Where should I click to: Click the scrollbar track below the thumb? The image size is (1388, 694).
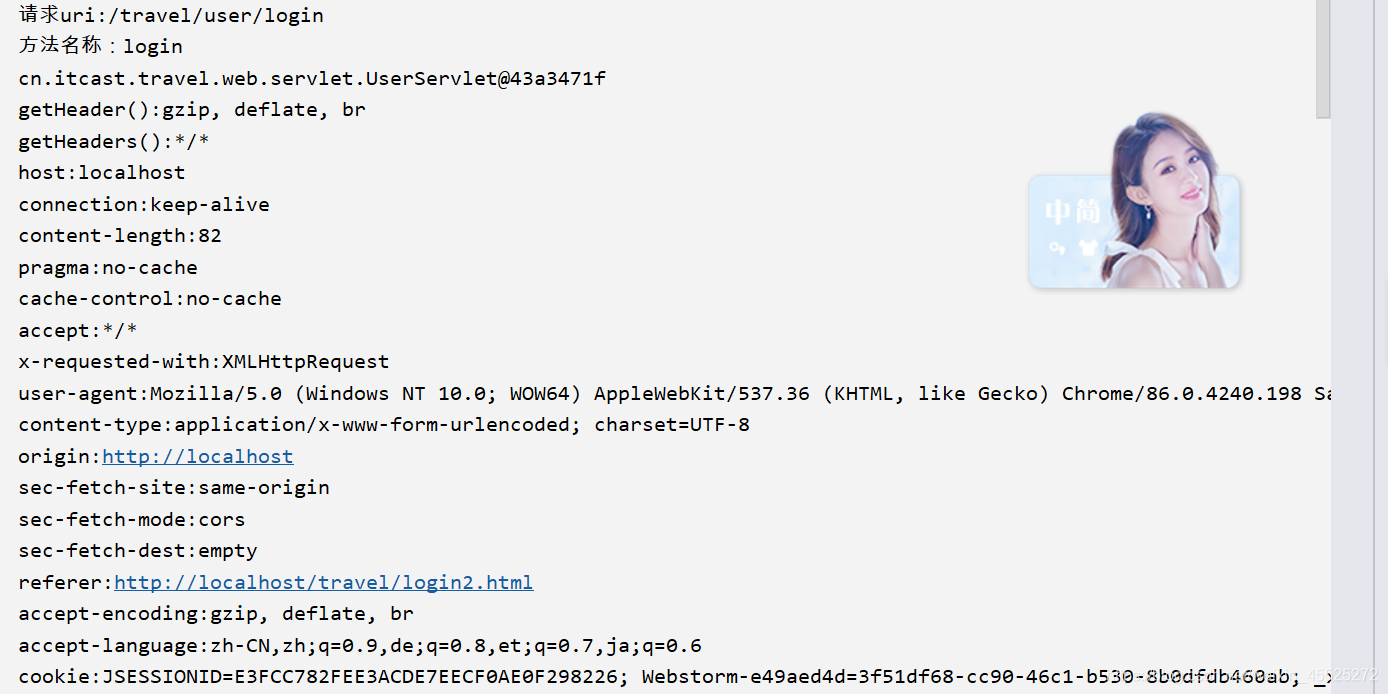[x=1323, y=400]
